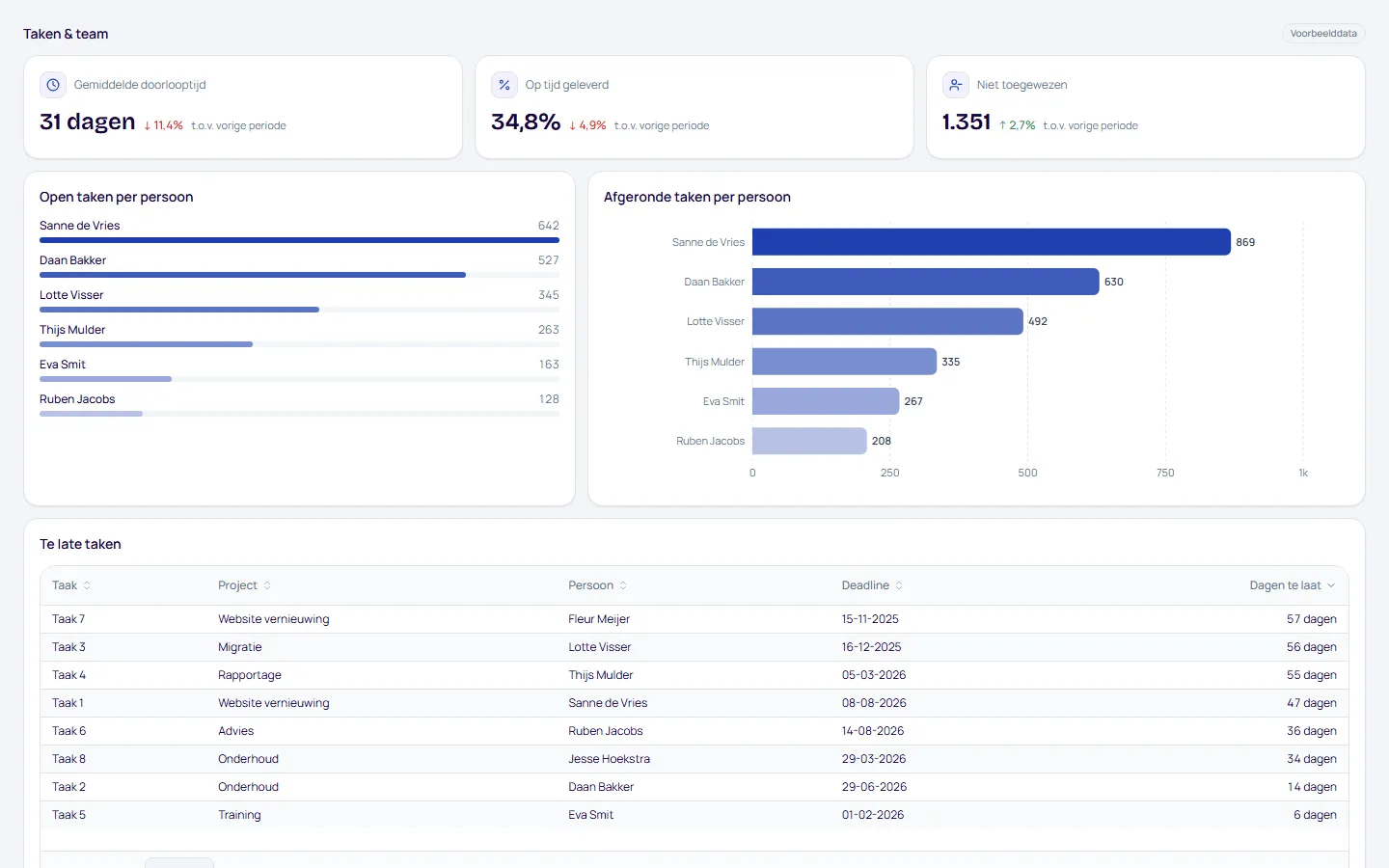Sort table by Persoon column arrows
Image resolution: width=1389 pixels, height=868 pixels.
click(623, 585)
